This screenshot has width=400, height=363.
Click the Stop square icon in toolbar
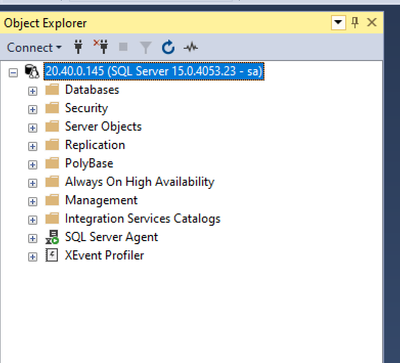pyautogui.click(x=123, y=47)
